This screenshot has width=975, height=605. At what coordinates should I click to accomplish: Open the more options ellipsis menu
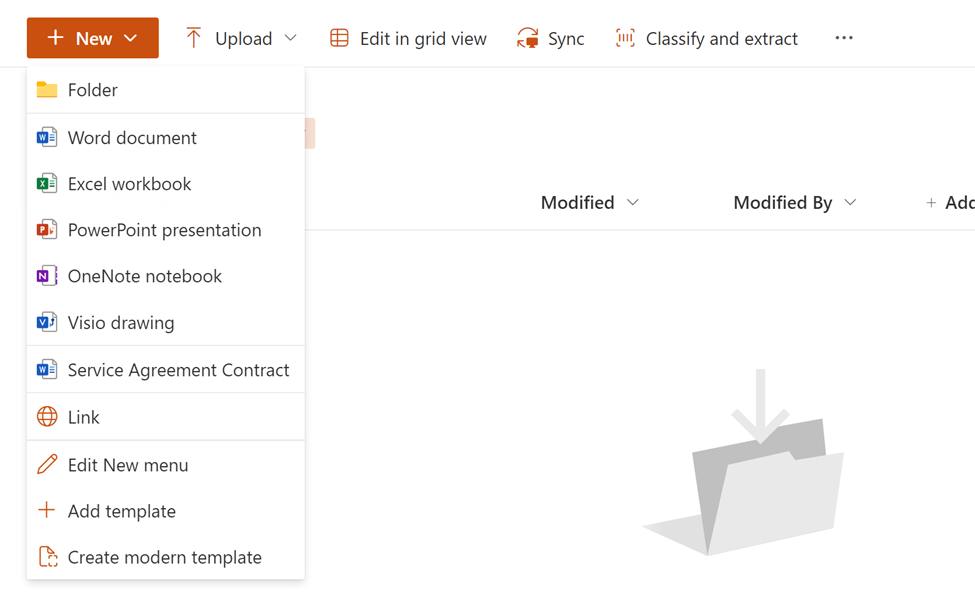pyautogui.click(x=844, y=38)
